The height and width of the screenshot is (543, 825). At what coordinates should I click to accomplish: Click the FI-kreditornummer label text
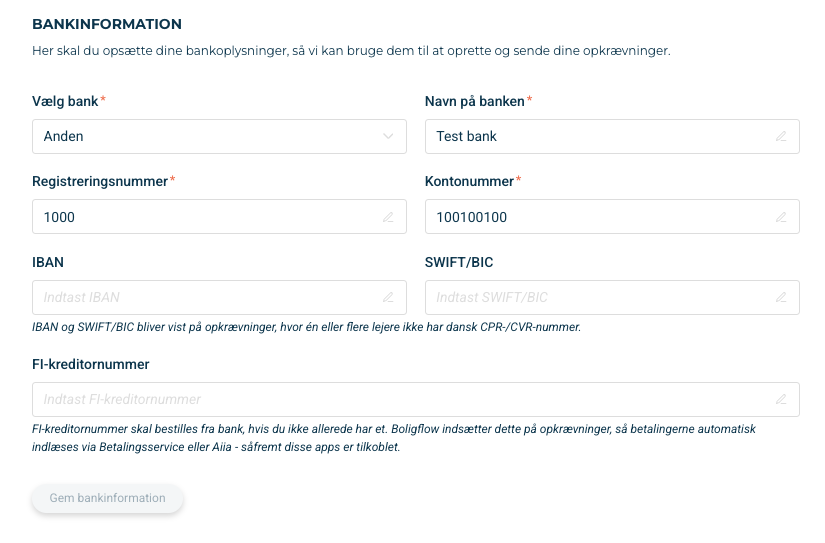(90, 365)
